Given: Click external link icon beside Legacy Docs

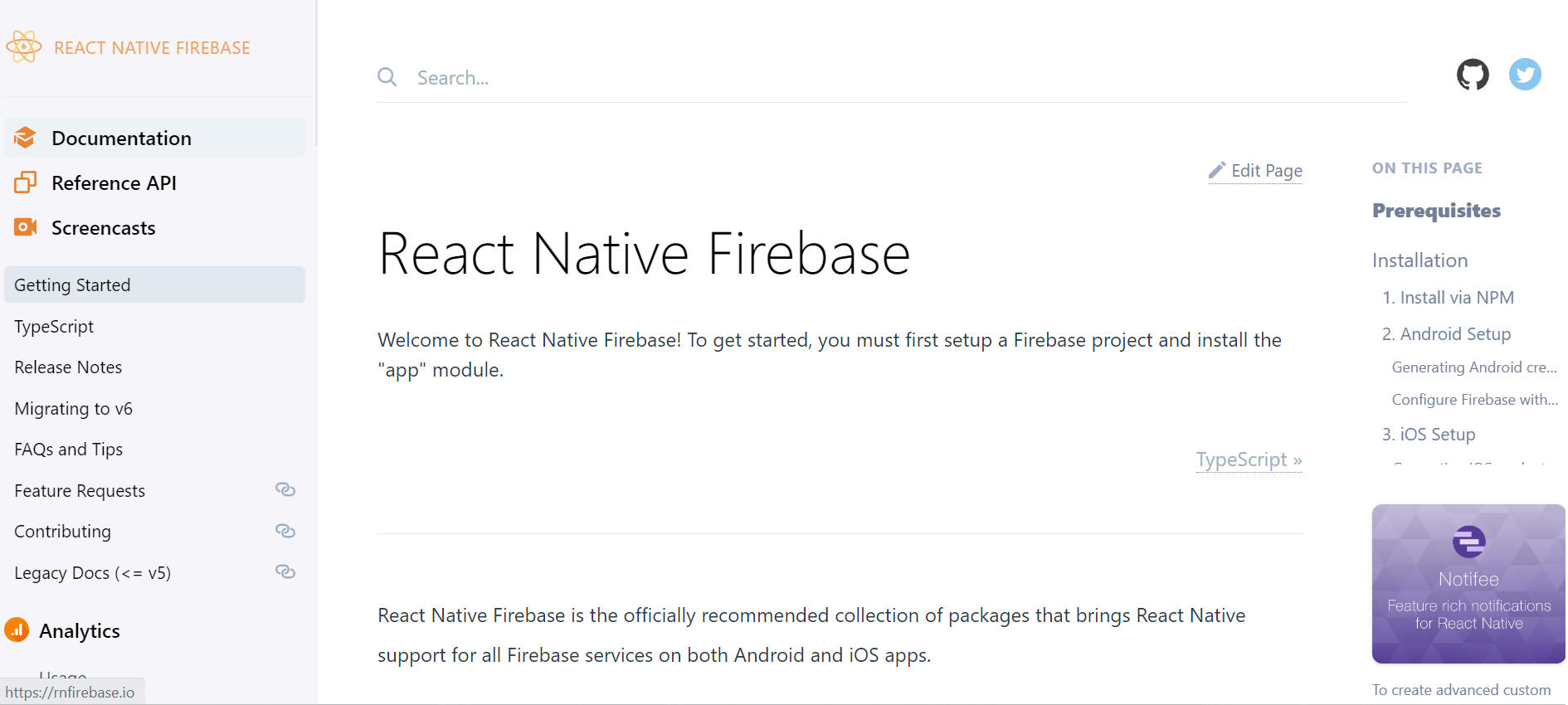Looking at the screenshot, I should pyautogui.click(x=285, y=571).
